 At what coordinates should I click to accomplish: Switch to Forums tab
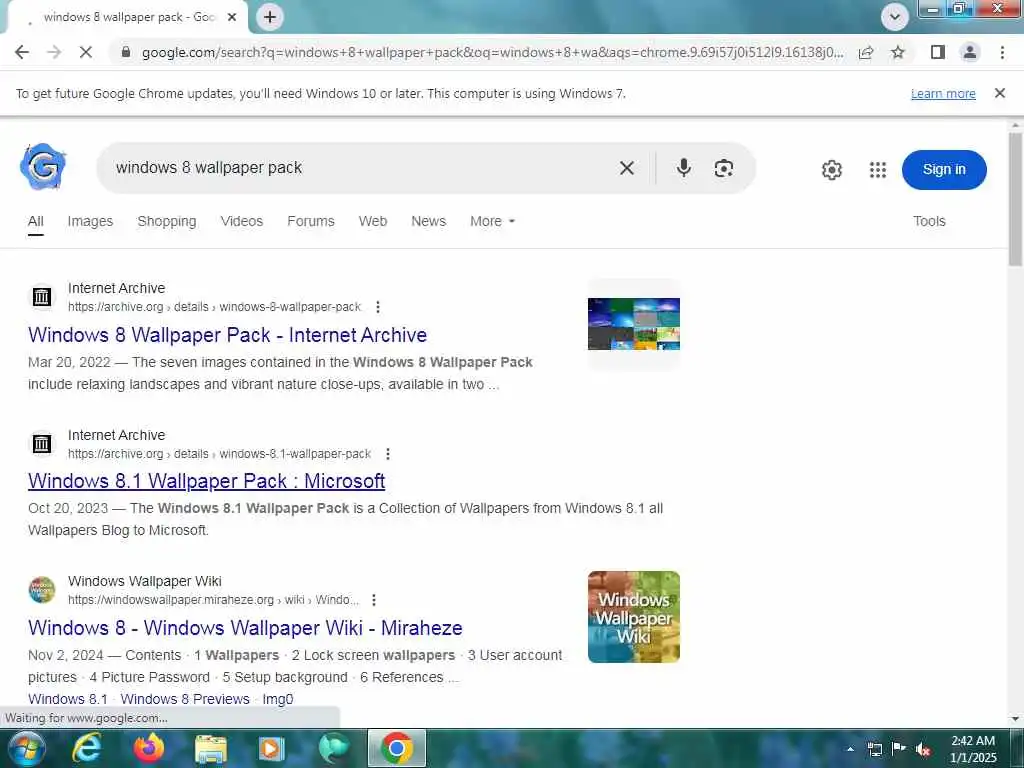coord(311,222)
